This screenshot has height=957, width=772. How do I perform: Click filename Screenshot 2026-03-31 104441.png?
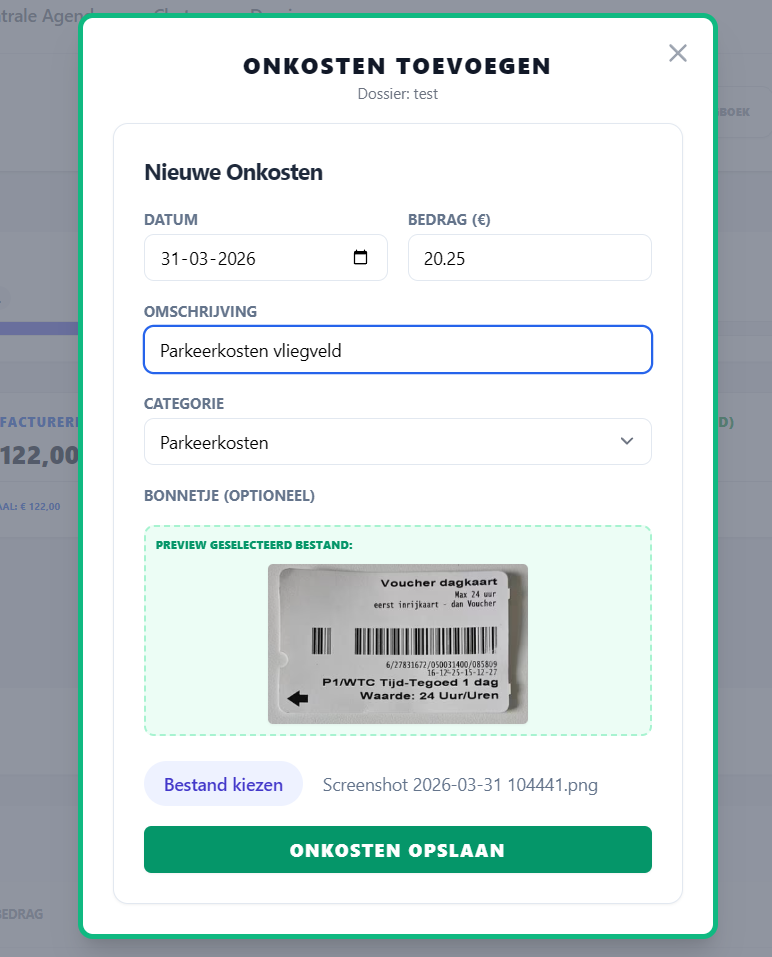point(460,785)
